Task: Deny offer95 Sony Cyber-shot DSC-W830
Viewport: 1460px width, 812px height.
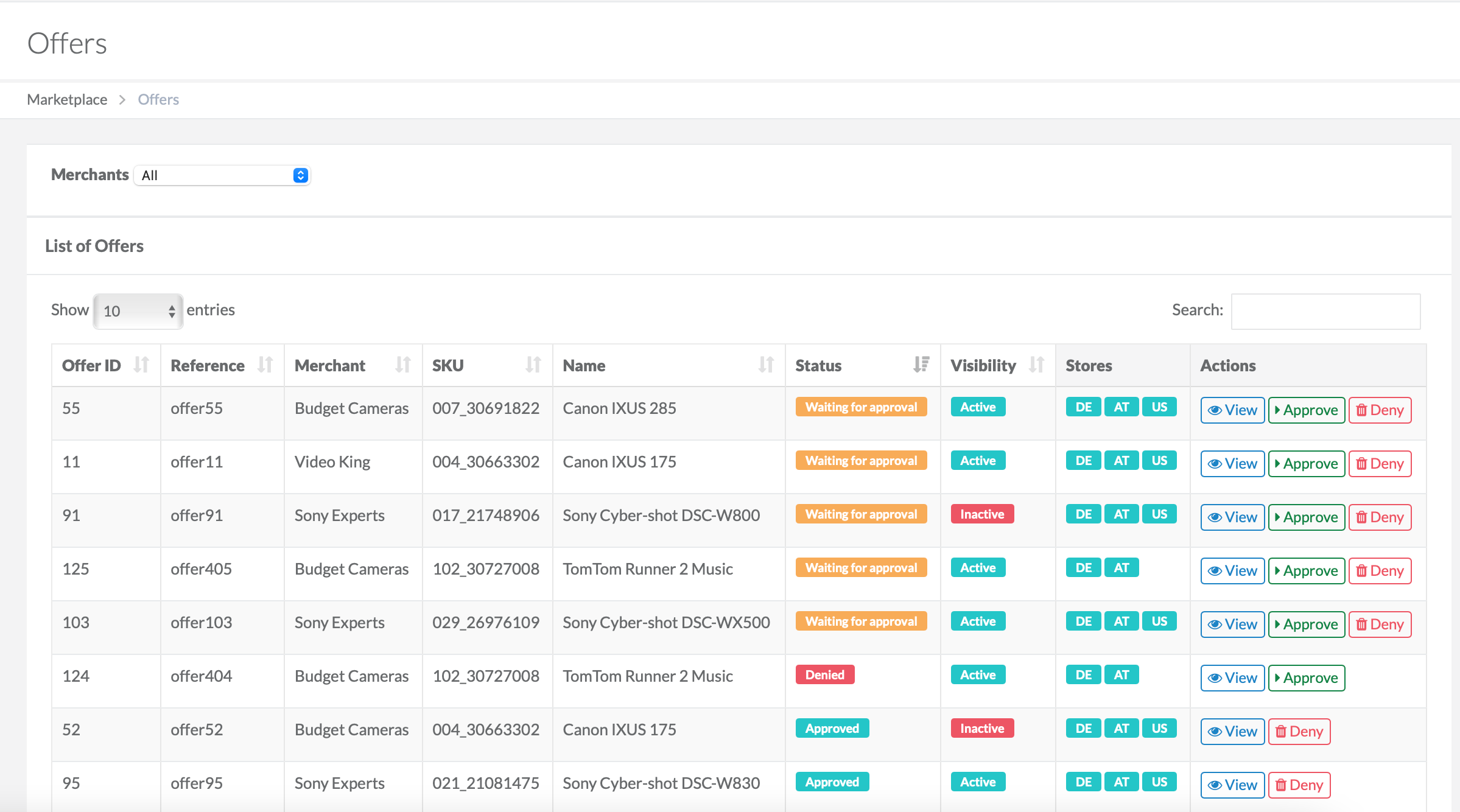Action: click(x=1299, y=785)
